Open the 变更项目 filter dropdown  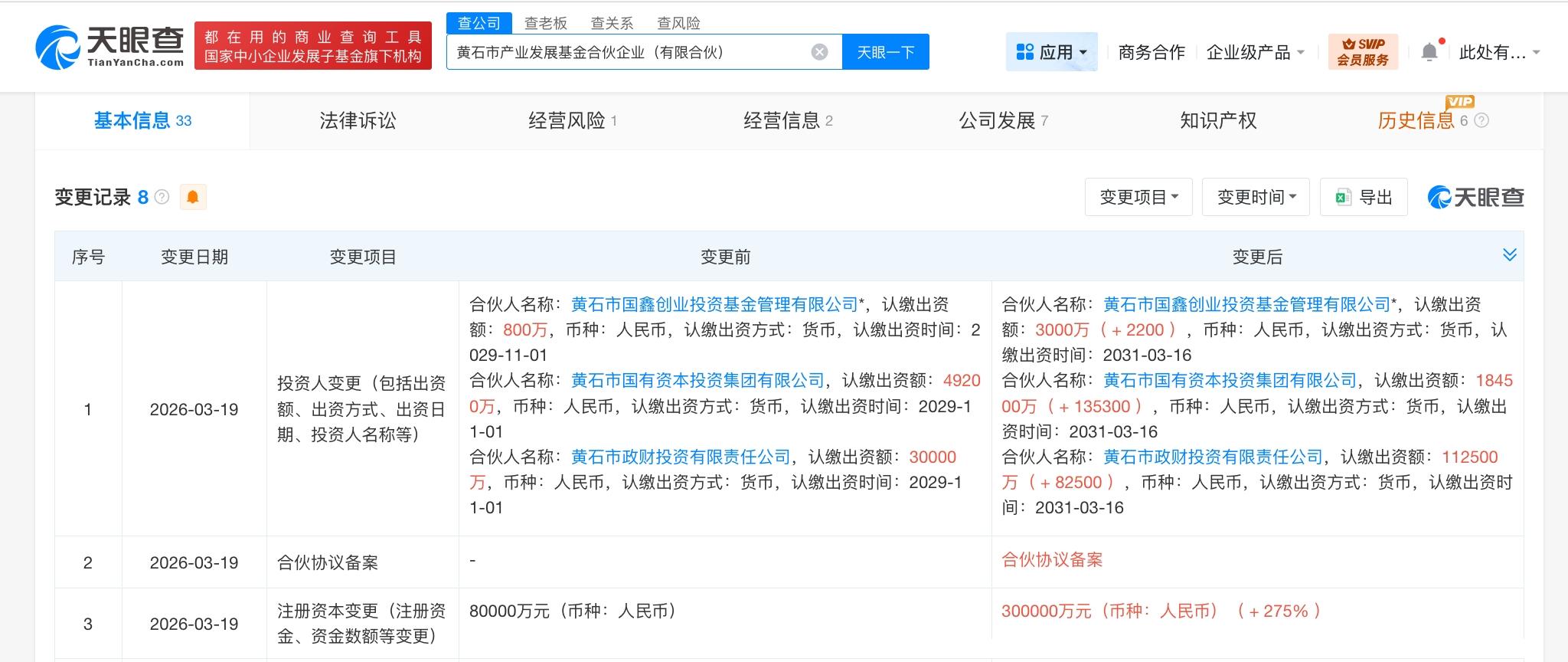[1138, 197]
